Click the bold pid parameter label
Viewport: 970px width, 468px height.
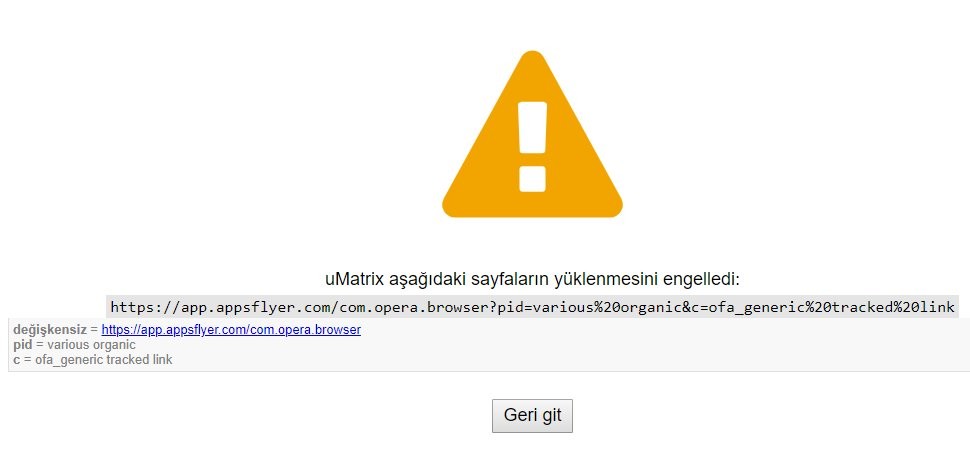point(22,345)
